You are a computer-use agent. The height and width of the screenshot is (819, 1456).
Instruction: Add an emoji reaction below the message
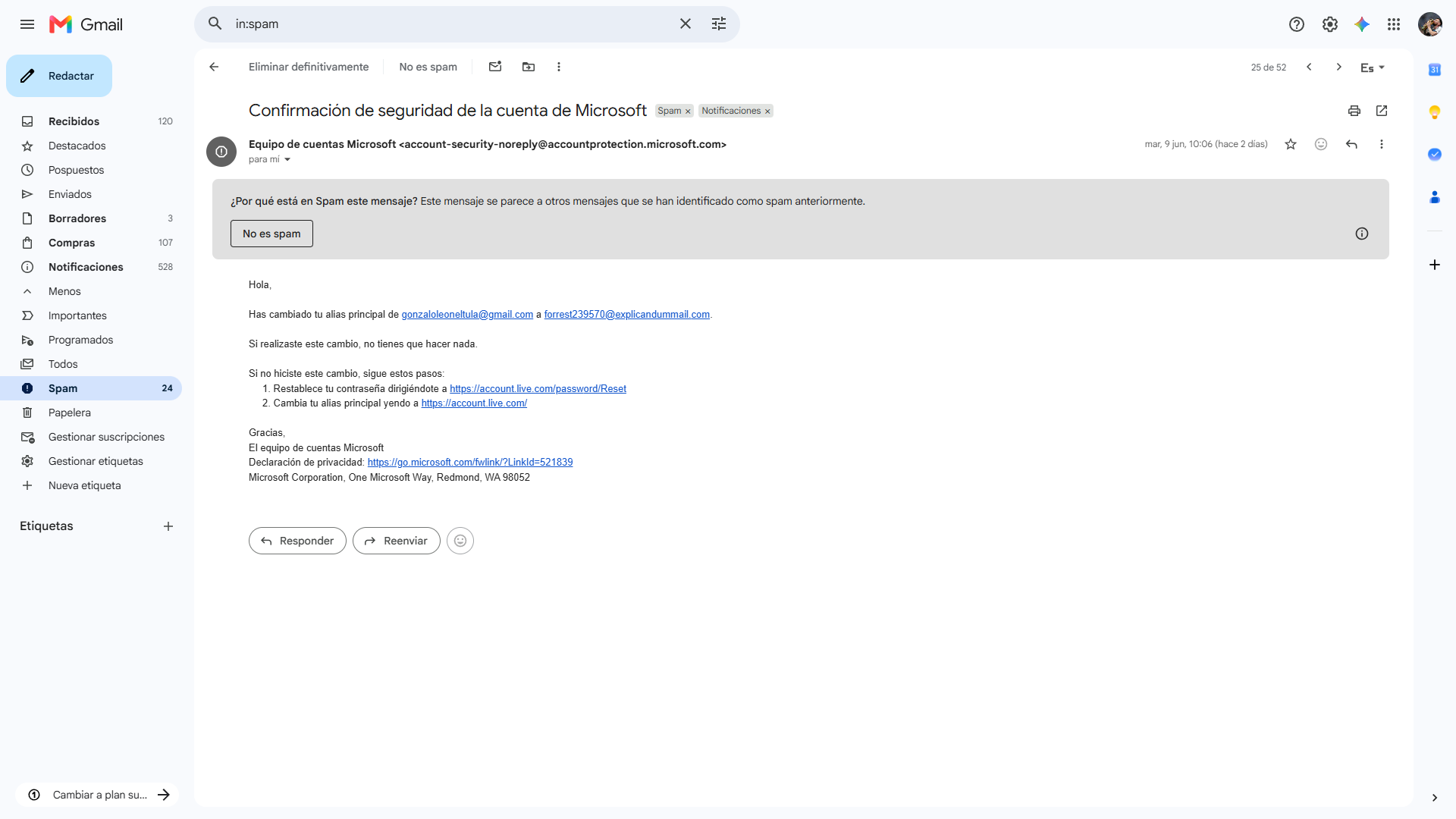click(460, 541)
